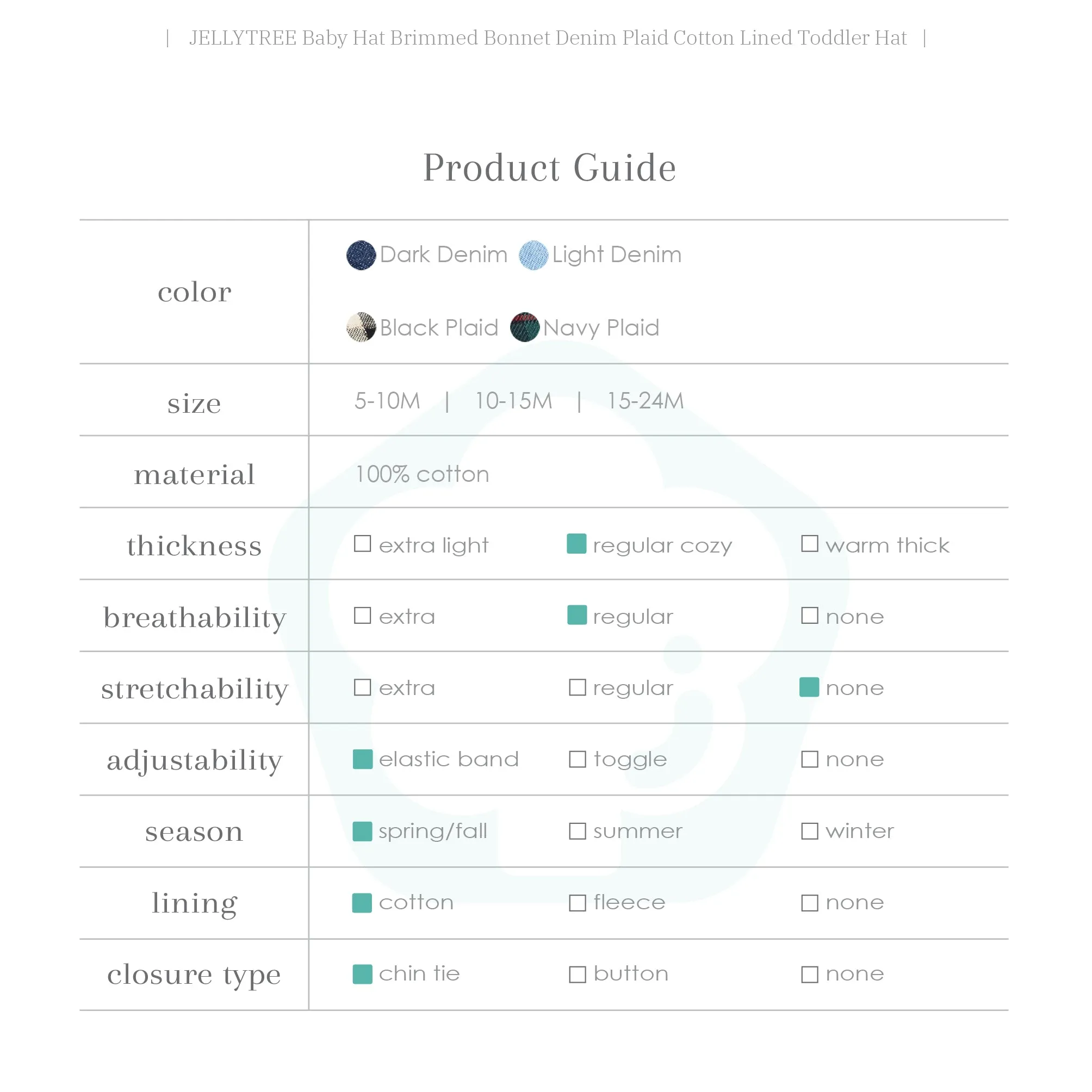1092x1092 pixels.
Task: Select the 15-24M size option
Action: click(645, 401)
